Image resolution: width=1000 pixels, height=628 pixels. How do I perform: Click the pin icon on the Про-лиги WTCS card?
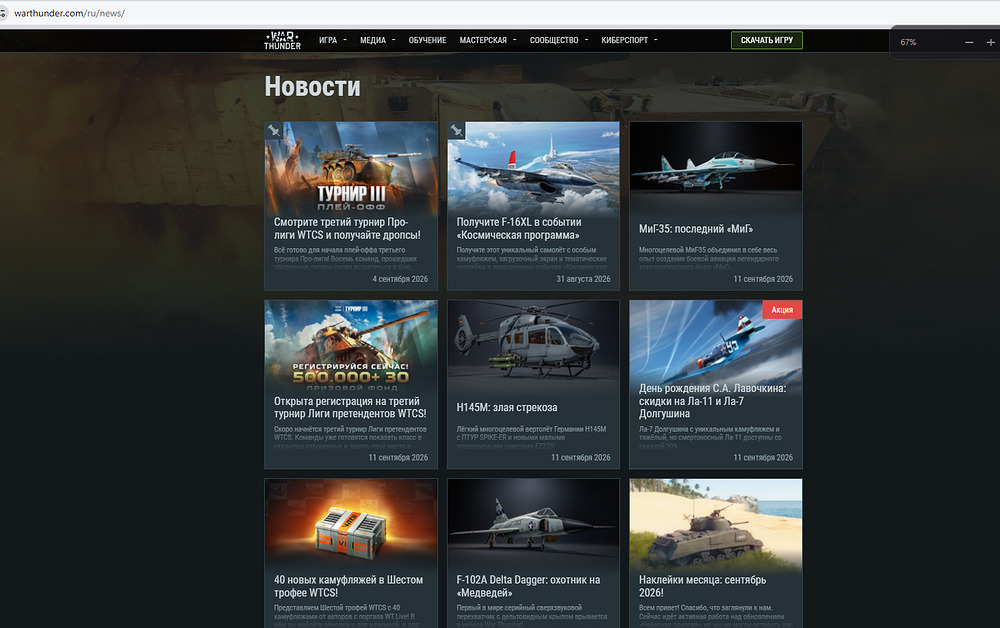pos(274,131)
